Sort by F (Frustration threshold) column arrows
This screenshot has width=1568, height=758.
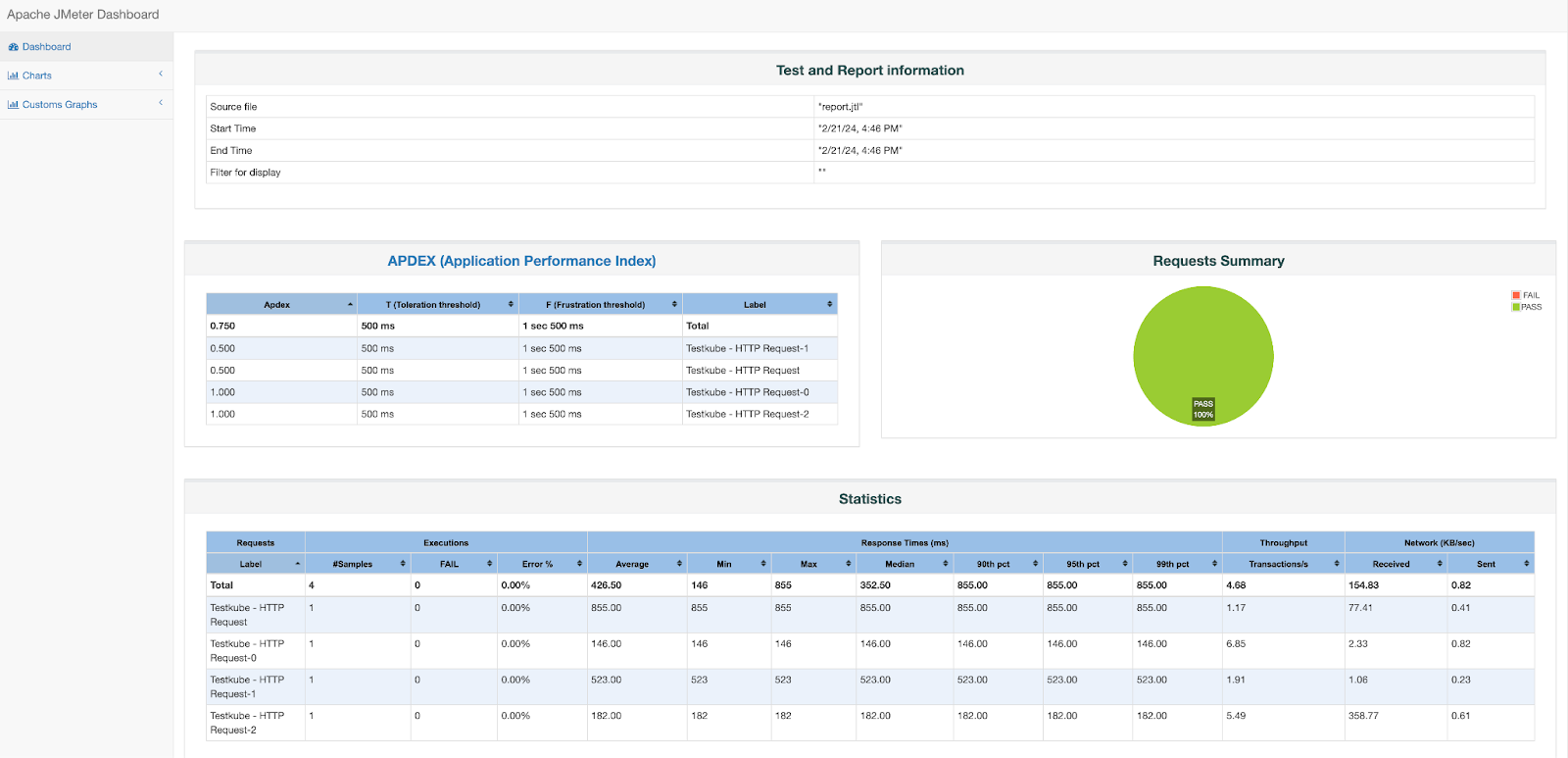click(x=674, y=305)
